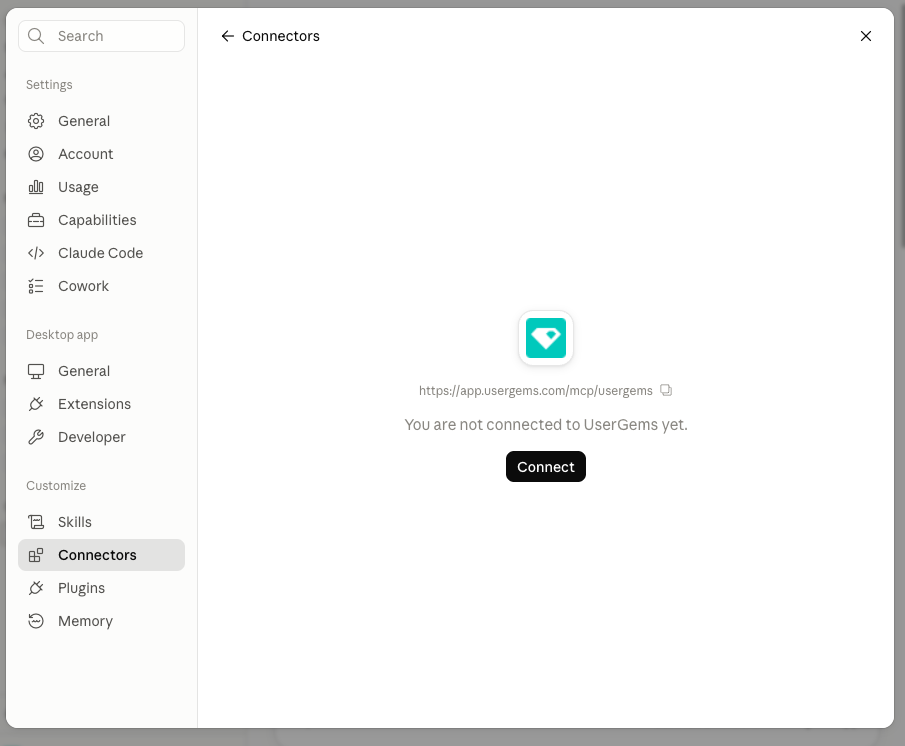
Task: Click the Plugins plug icon
Action: pyautogui.click(x=36, y=588)
